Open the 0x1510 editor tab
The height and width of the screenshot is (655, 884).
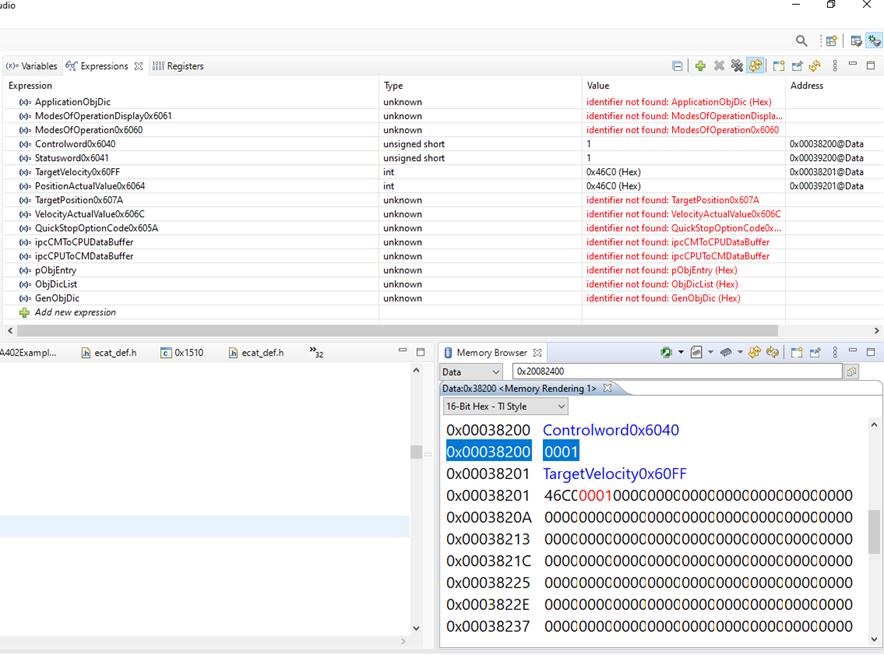(182, 353)
